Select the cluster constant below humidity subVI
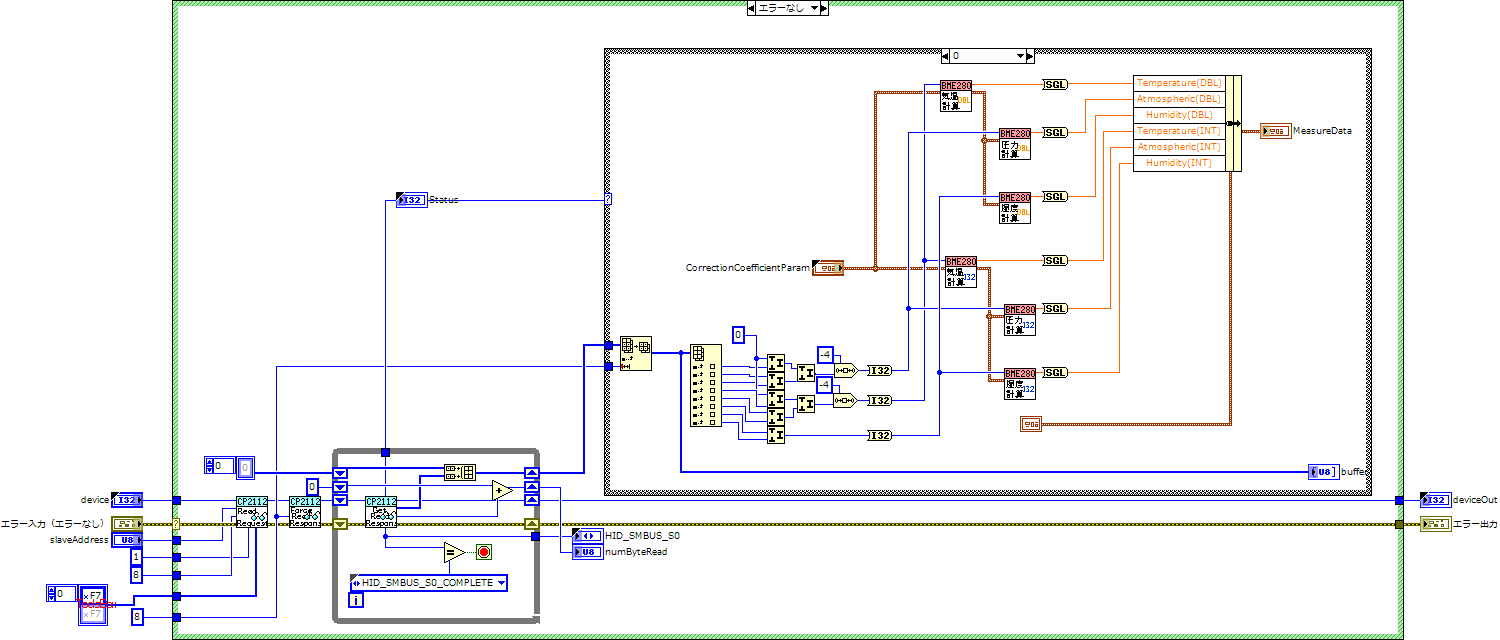 [1031, 424]
